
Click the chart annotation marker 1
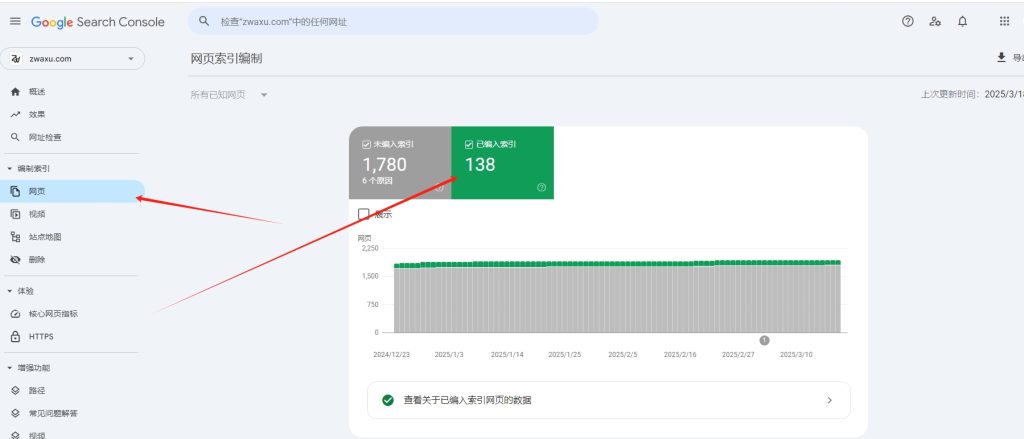coord(764,340)
